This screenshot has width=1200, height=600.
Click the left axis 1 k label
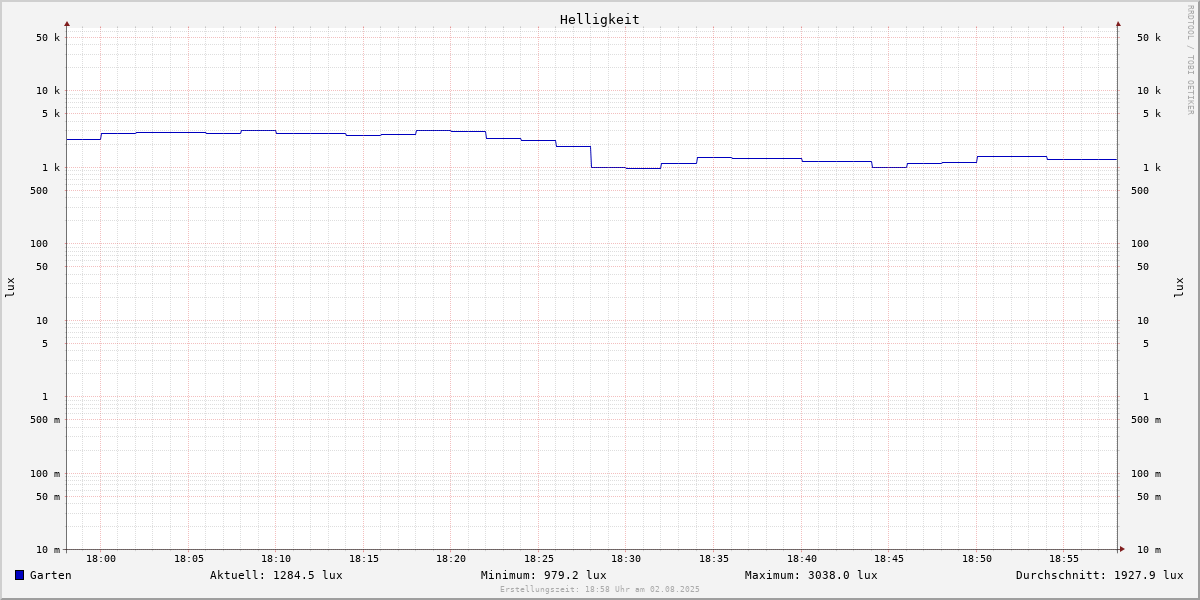51,168
